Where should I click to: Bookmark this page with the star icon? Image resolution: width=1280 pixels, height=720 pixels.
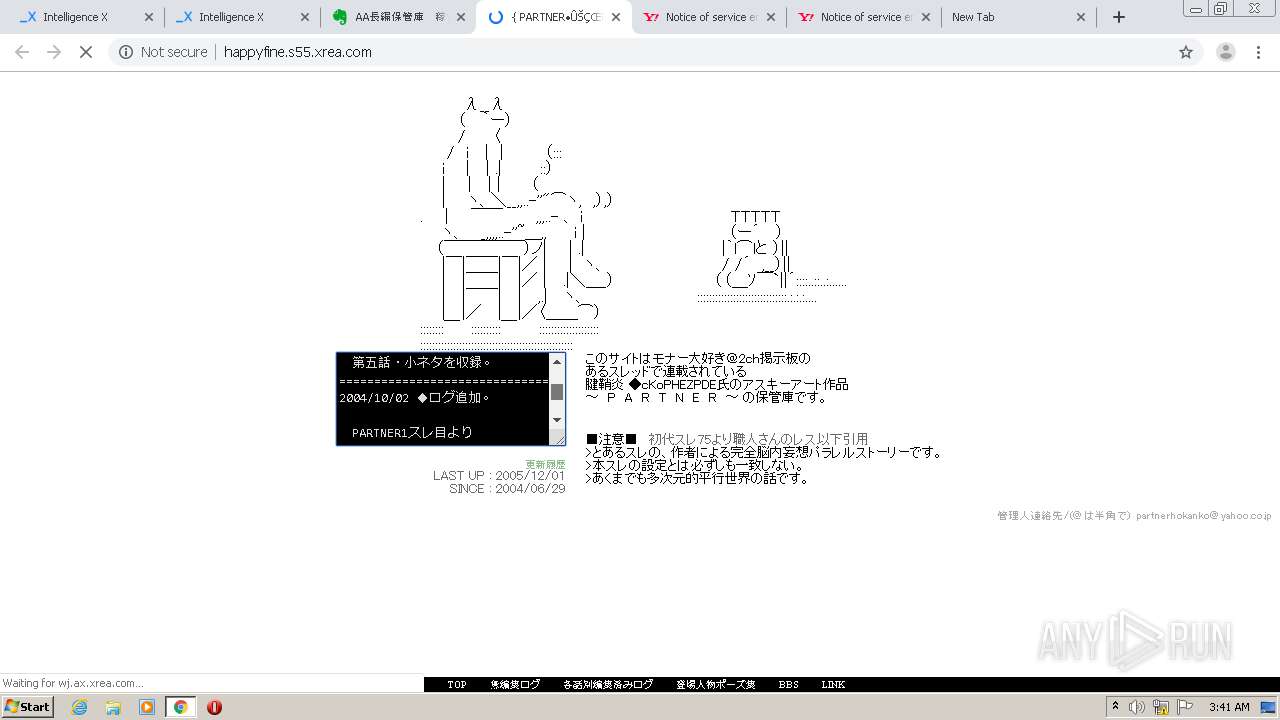click(1186, 52)
